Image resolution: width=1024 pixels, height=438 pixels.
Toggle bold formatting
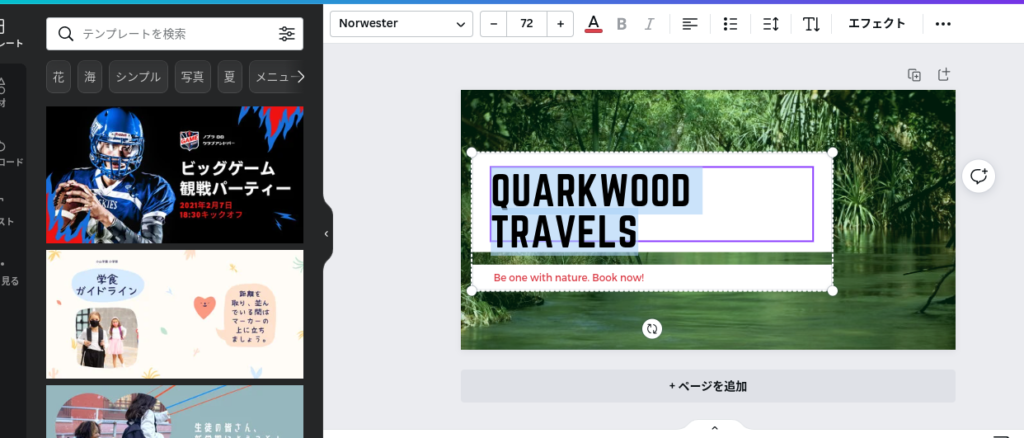[622, 24]
